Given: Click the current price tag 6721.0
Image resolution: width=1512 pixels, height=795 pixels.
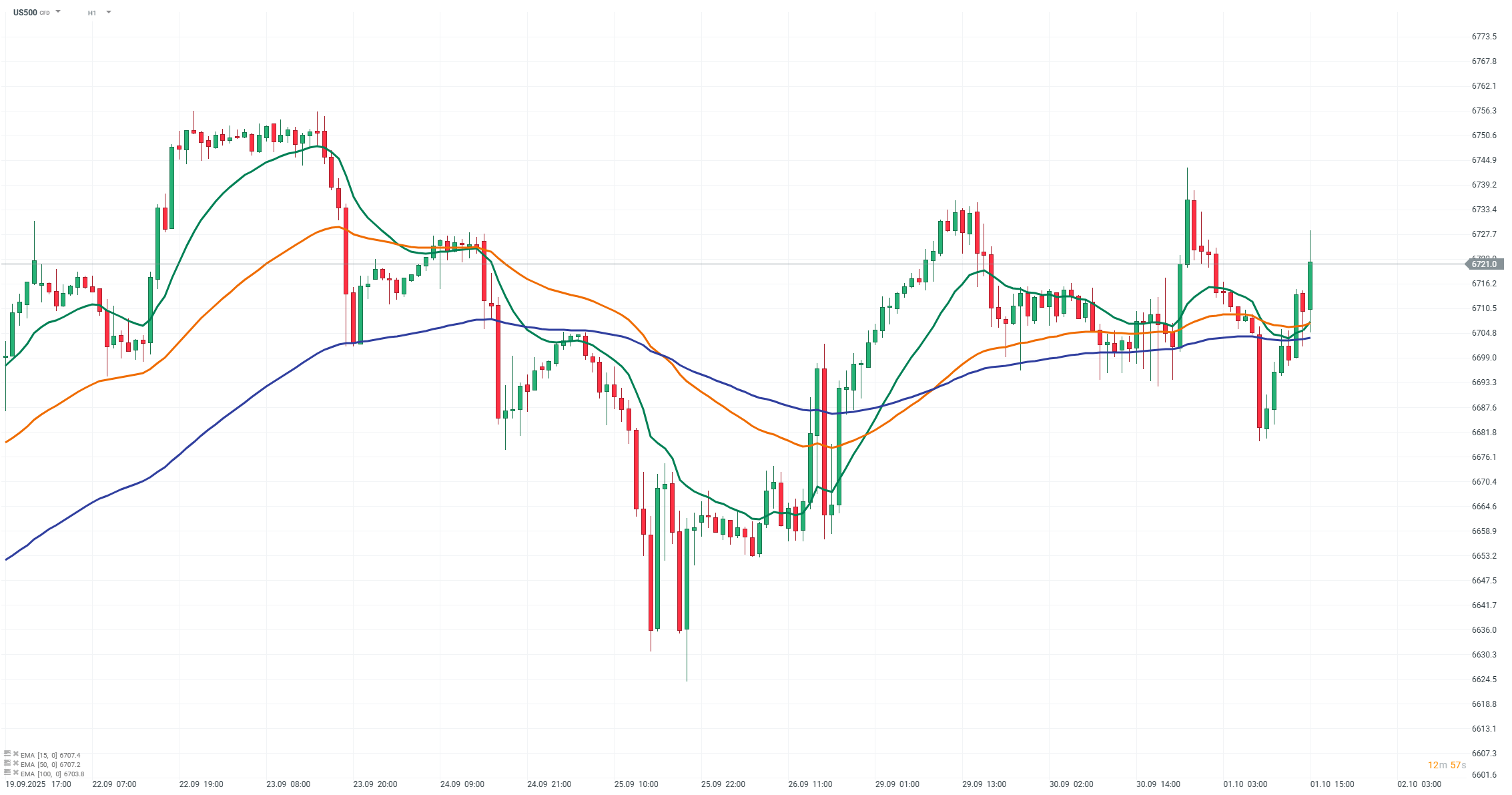Looking at the screenshot, I should click(1485, 264).
